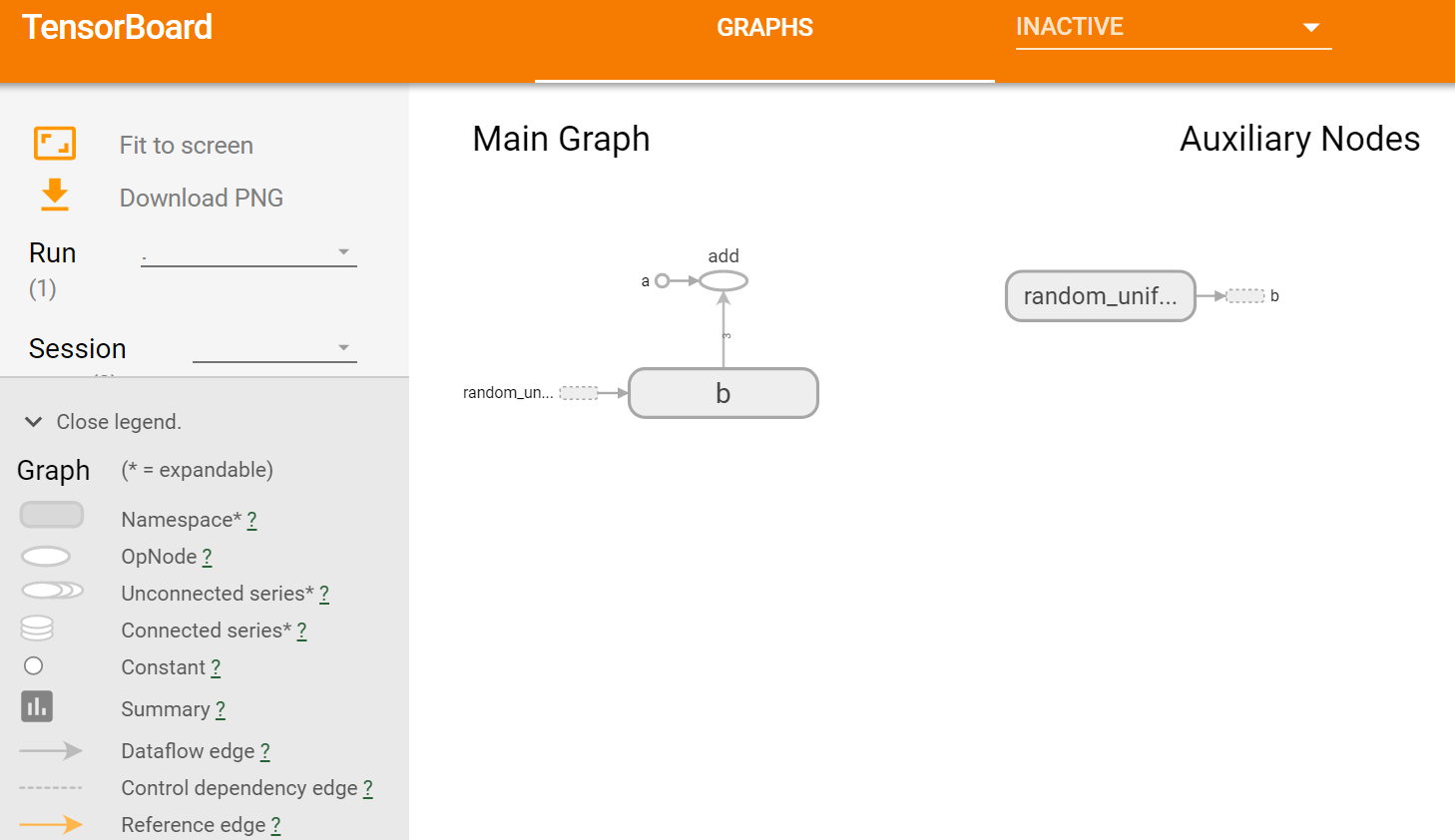Viewport: 1455px width, 840px height.
Task: Click the OpNode legend ellipse icon
Action: (x=46, y=557)
